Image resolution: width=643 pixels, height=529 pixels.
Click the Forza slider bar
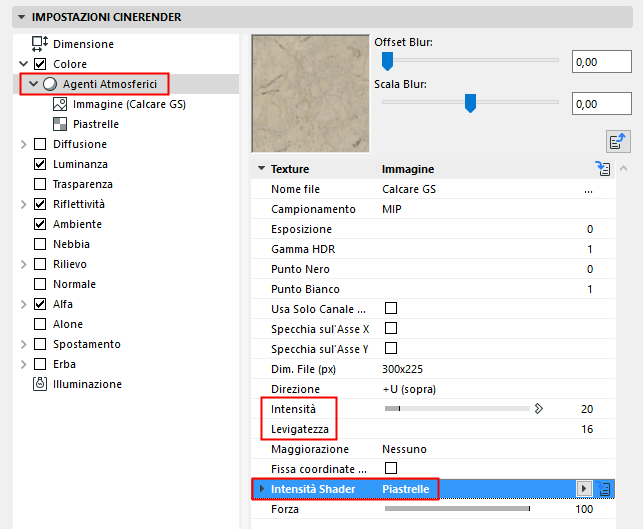[457, 508]
